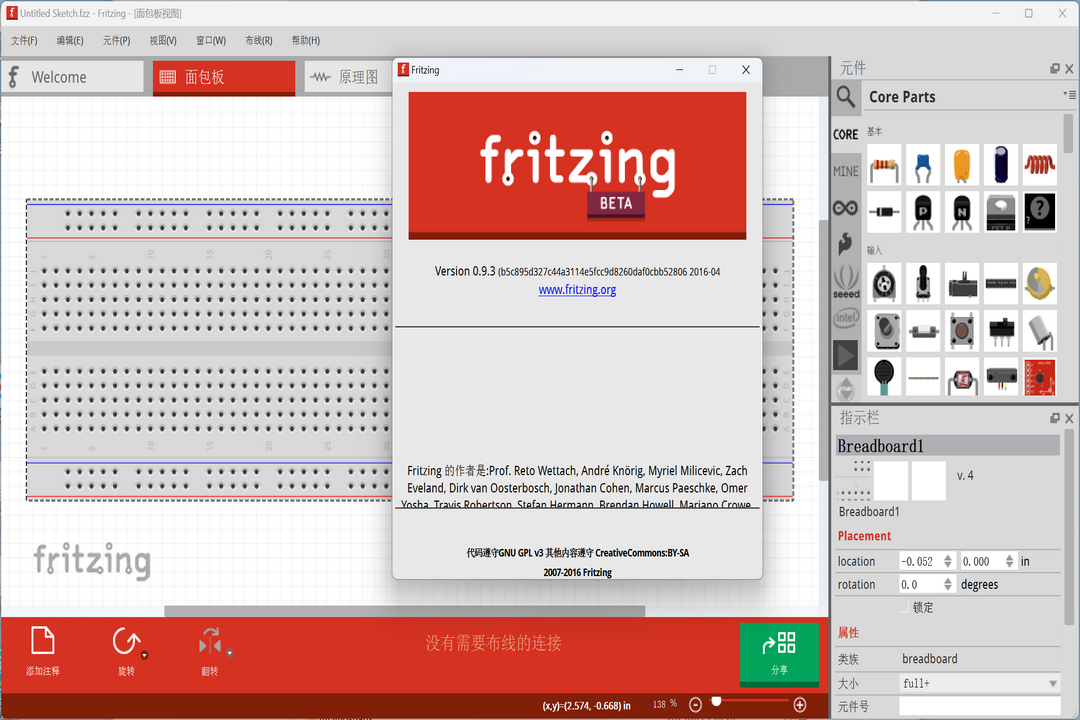Viewport: 1080px width, 720px height.
Task: Click the green 分享 share button
Action: click(779, 655)
